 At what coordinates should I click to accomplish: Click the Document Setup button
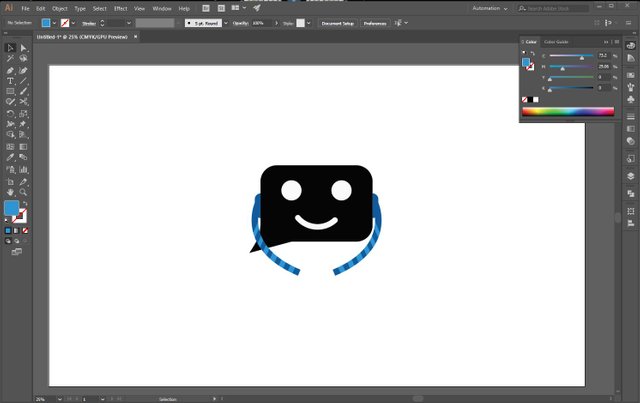[x=338, y=23]
